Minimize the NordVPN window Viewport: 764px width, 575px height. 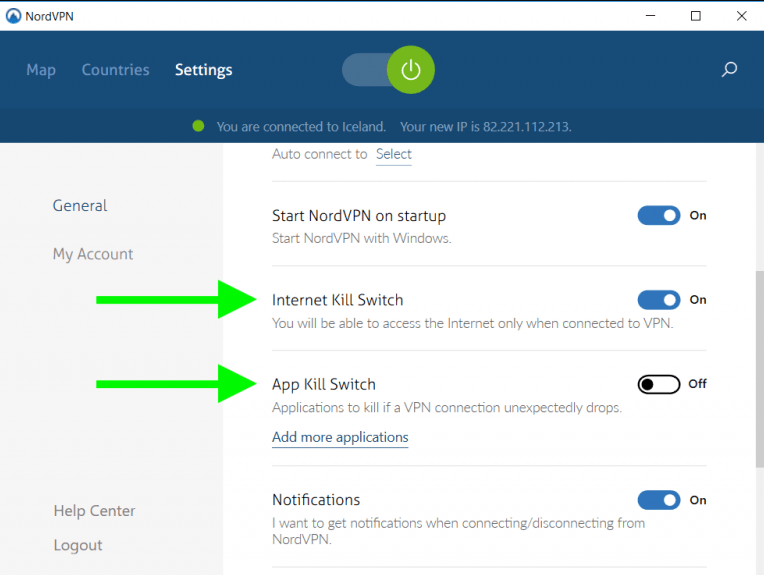coord(649,15)
